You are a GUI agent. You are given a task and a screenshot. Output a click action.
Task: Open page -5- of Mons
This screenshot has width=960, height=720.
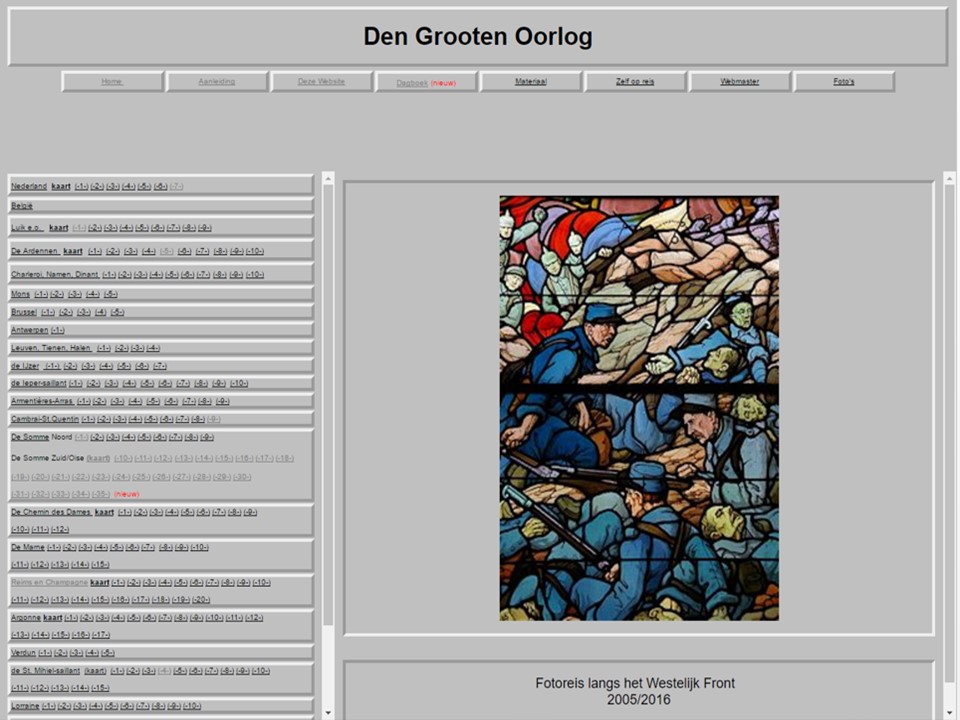coord(111,294)
